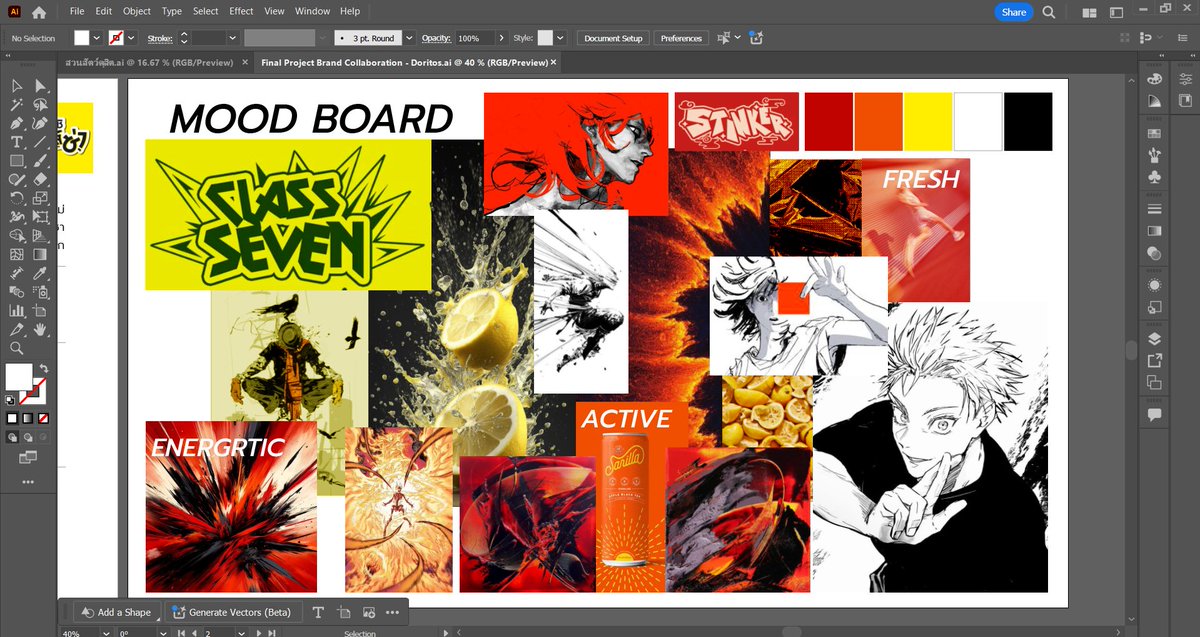Open the 3 pt. Round brush dropdown
1200x637 pixels.
[x=408, y=38]
